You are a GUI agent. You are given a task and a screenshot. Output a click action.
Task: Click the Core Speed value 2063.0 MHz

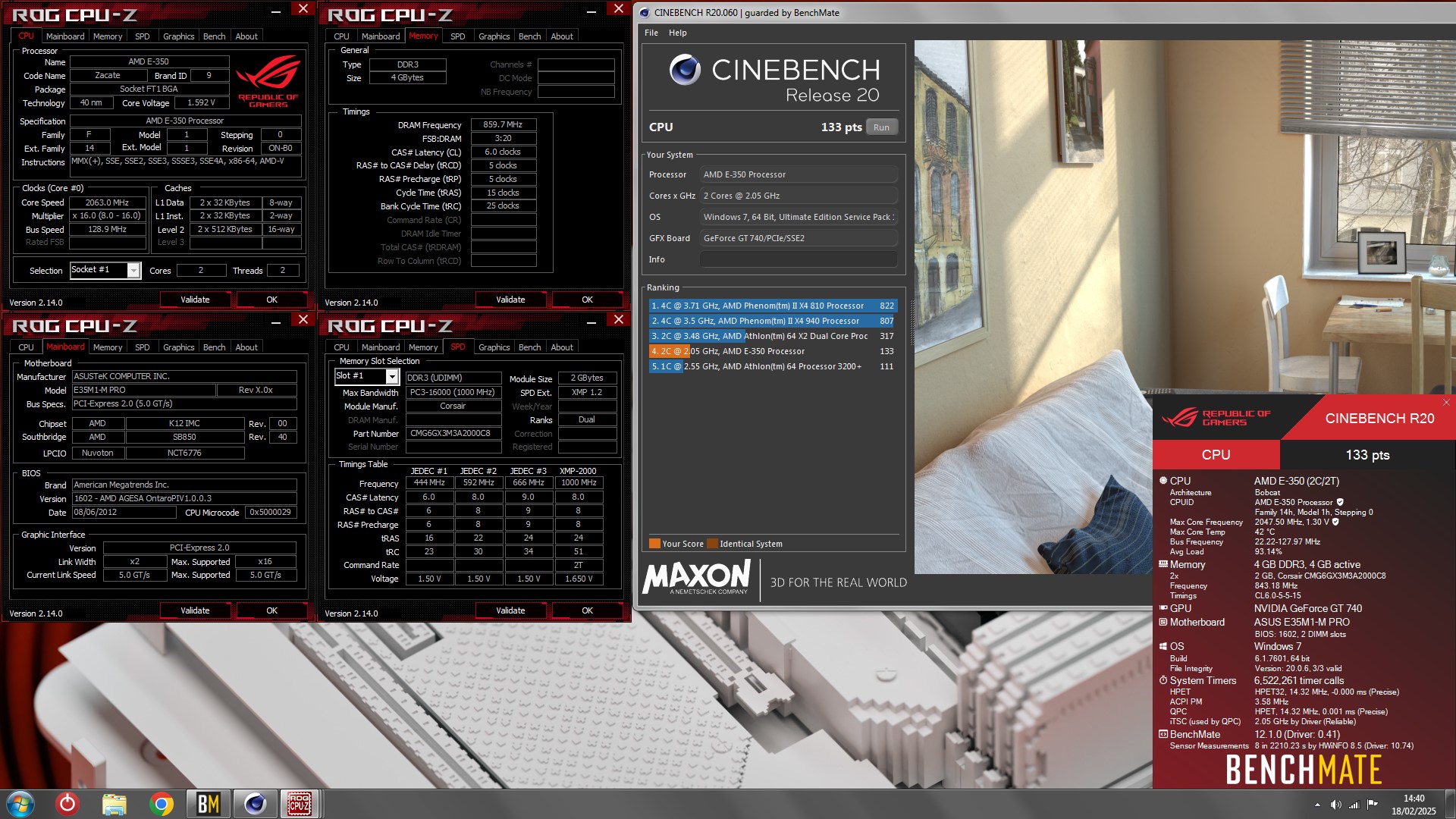coord(107,203)
